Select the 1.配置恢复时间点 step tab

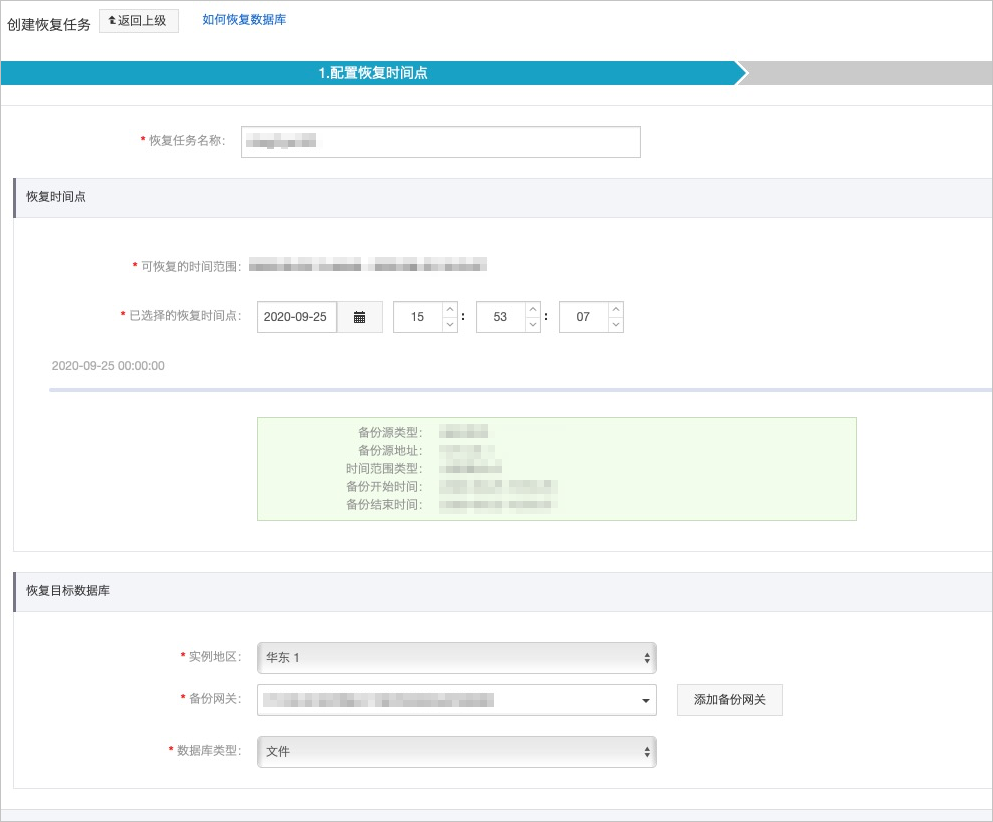372,73
